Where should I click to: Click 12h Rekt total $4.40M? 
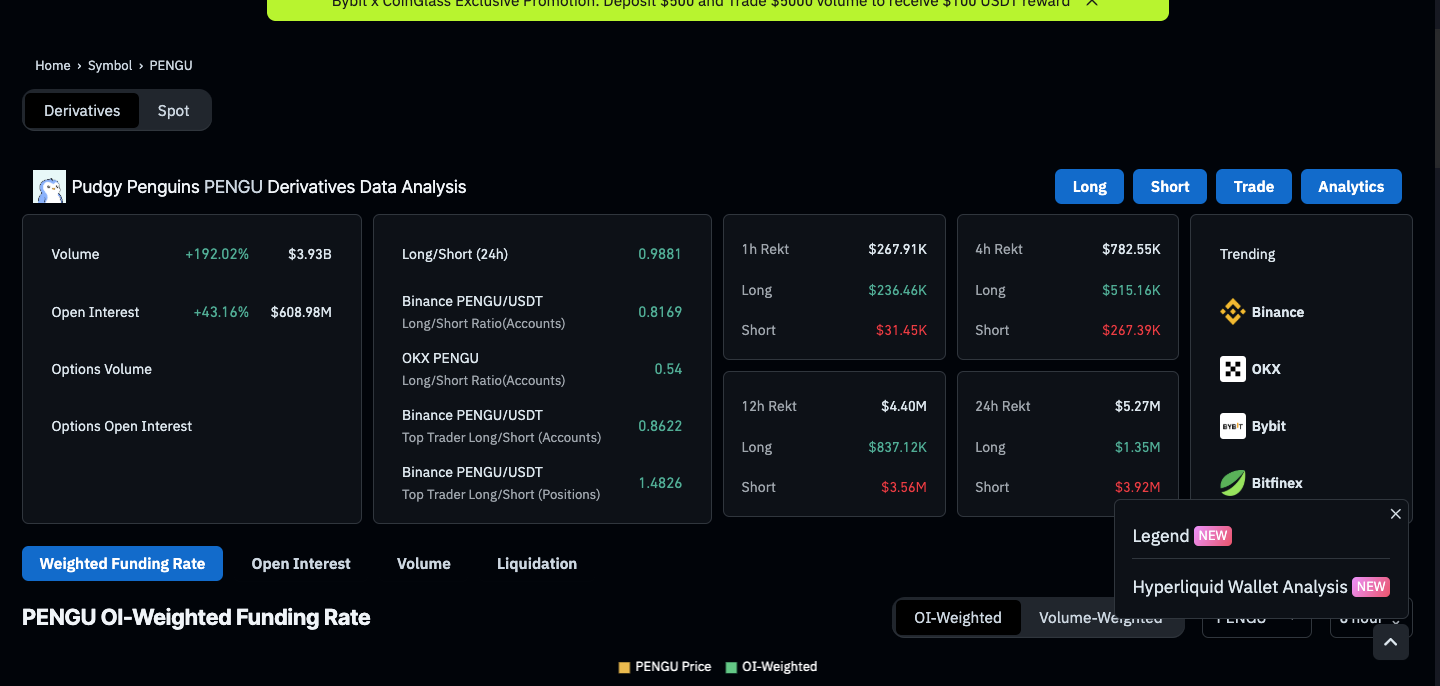[x=904, y=406]
